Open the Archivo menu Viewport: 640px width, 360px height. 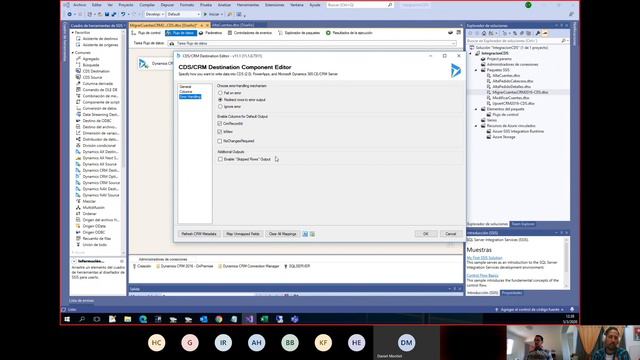pyautogui.click(x=79, y=5)
